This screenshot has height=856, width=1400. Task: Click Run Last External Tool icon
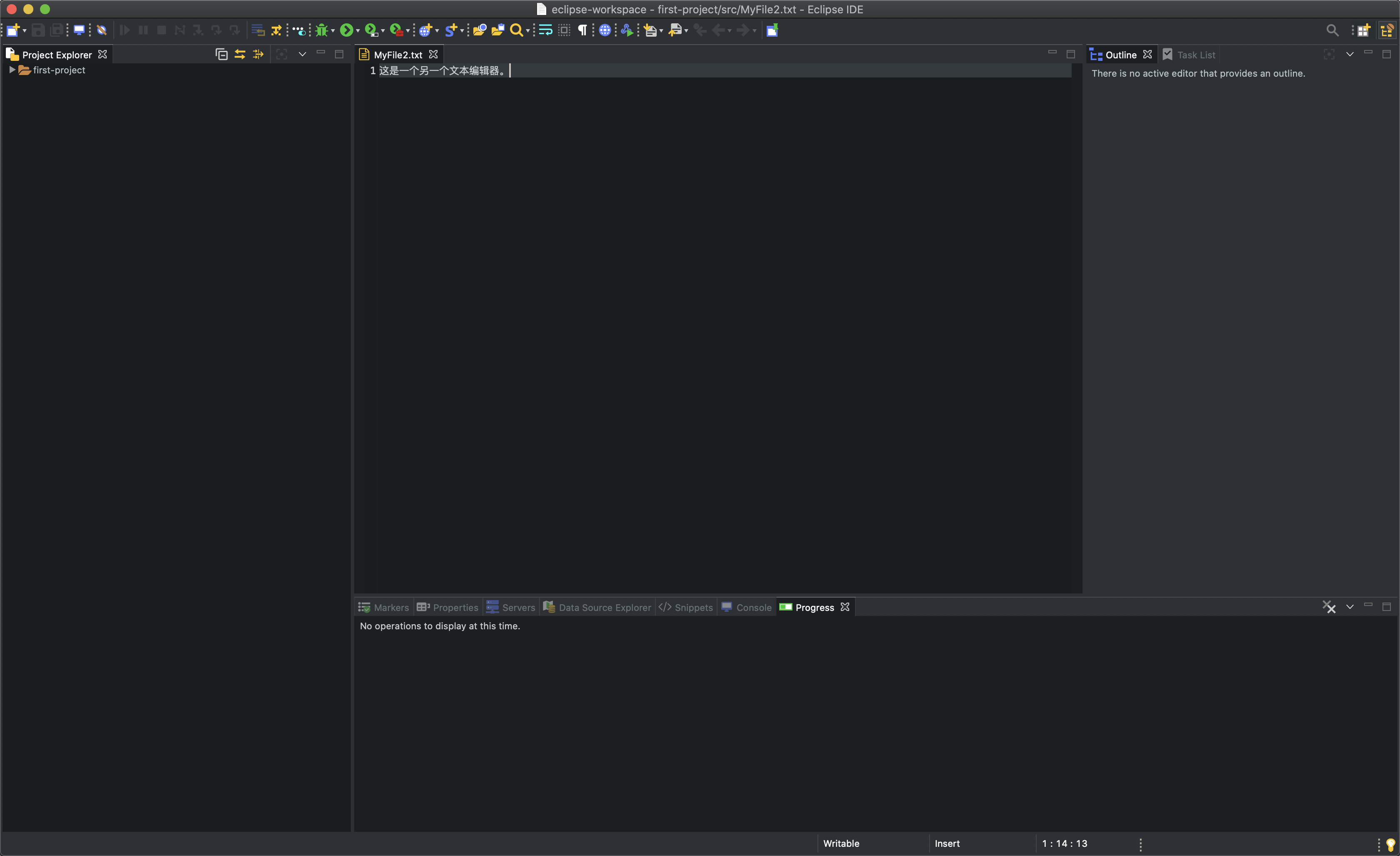click(397, 30)
